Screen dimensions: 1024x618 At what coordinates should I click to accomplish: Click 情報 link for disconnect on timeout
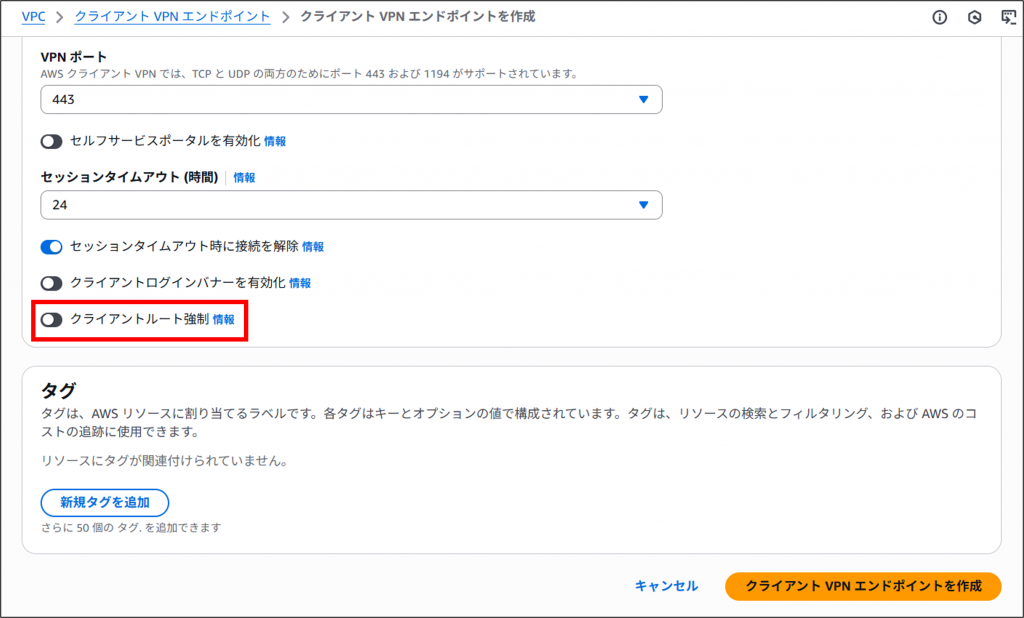click(x=313, y=247)
